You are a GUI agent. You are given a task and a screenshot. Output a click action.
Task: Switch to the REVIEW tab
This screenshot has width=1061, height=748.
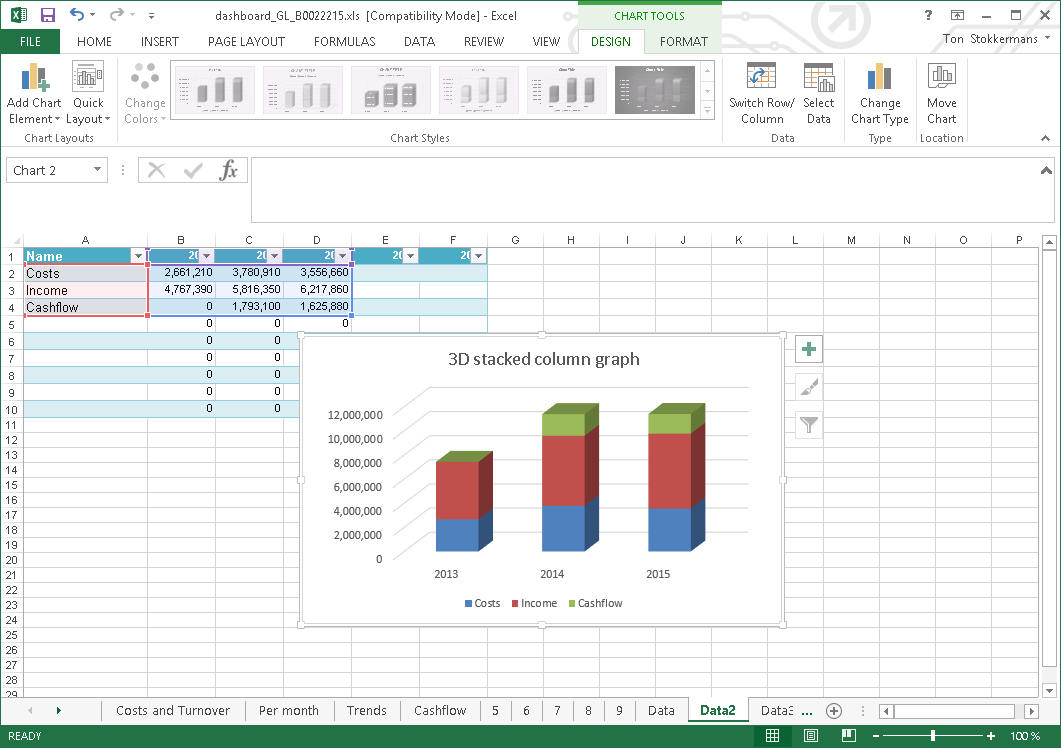[x=484, y=41]
